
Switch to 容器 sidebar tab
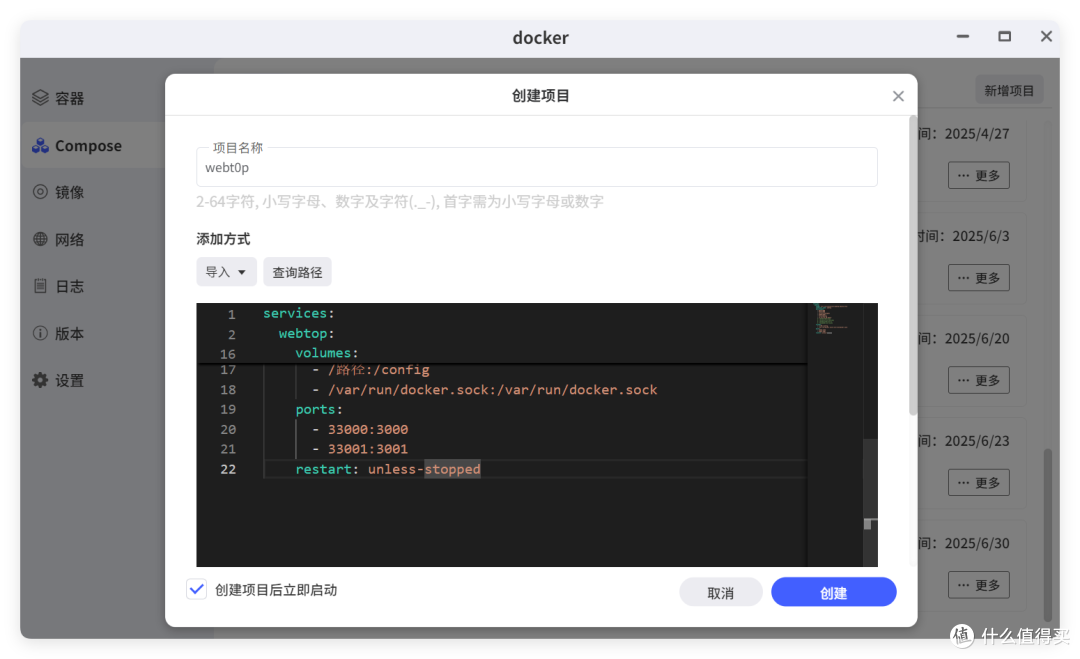pos(93,98)
